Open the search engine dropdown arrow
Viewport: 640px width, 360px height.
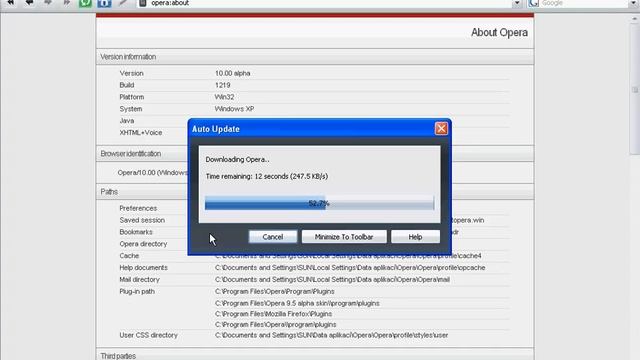click(633, 3)
